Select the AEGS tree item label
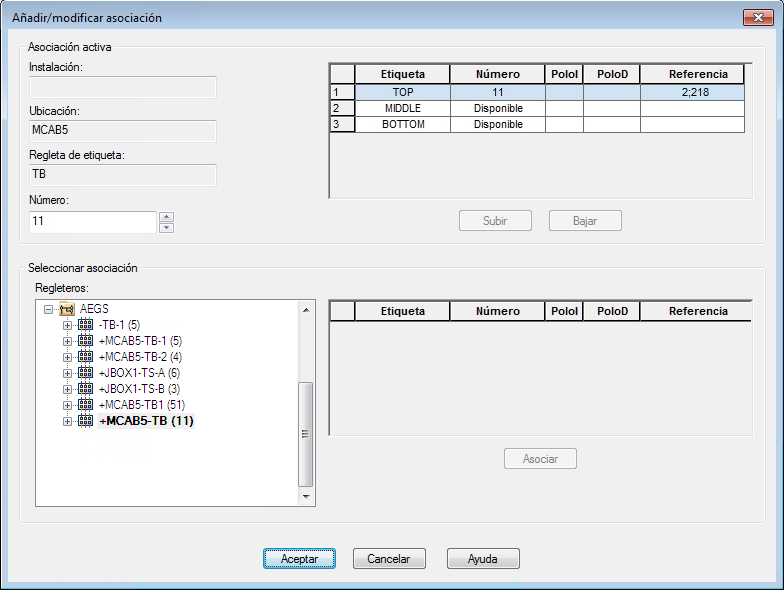This screenshot has width=784, height=590. click(94, 309)
